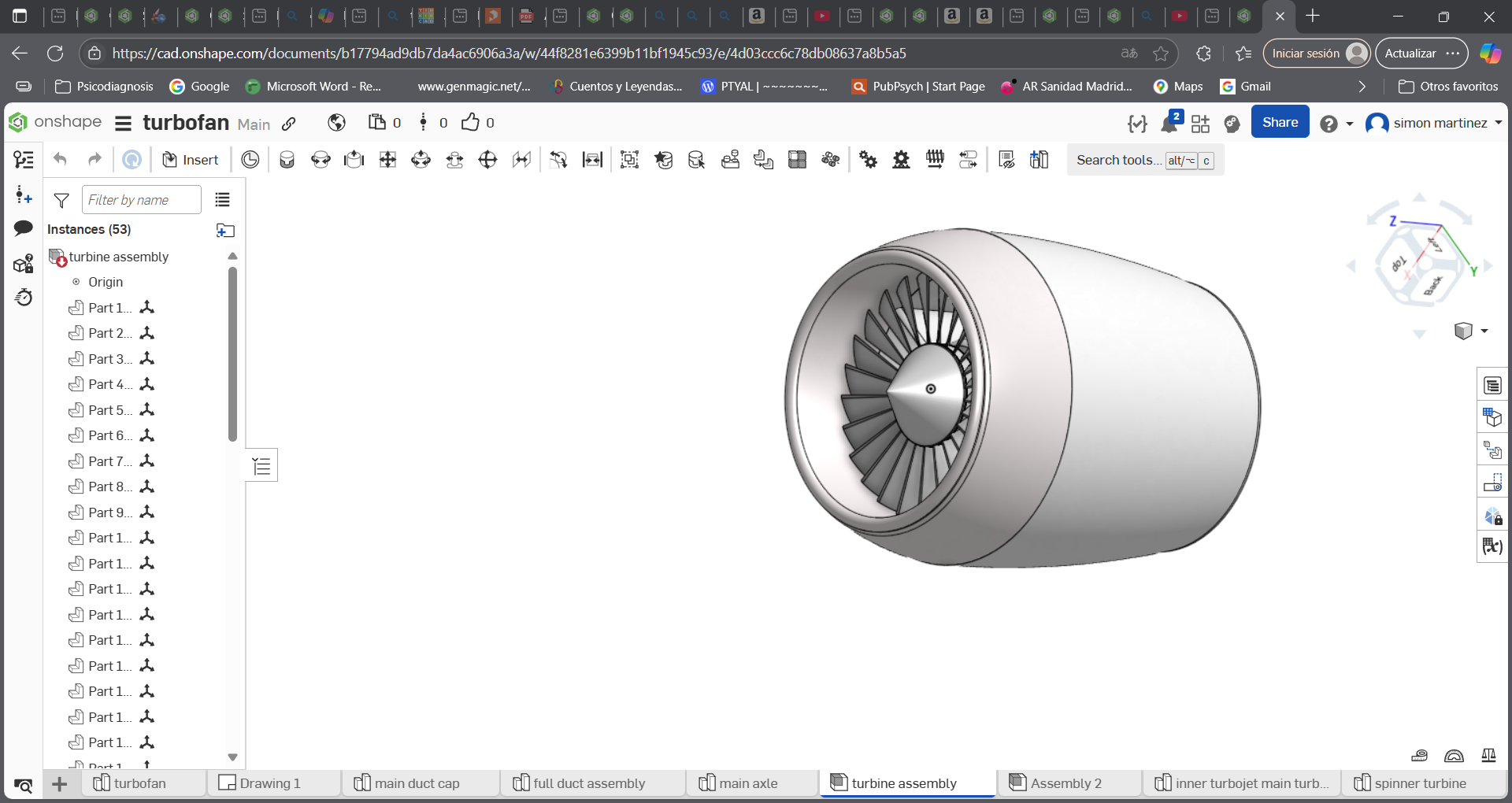Screen dimensions: 1512x803
Task: Select the Part 8 instance
Action: (109, 487)
